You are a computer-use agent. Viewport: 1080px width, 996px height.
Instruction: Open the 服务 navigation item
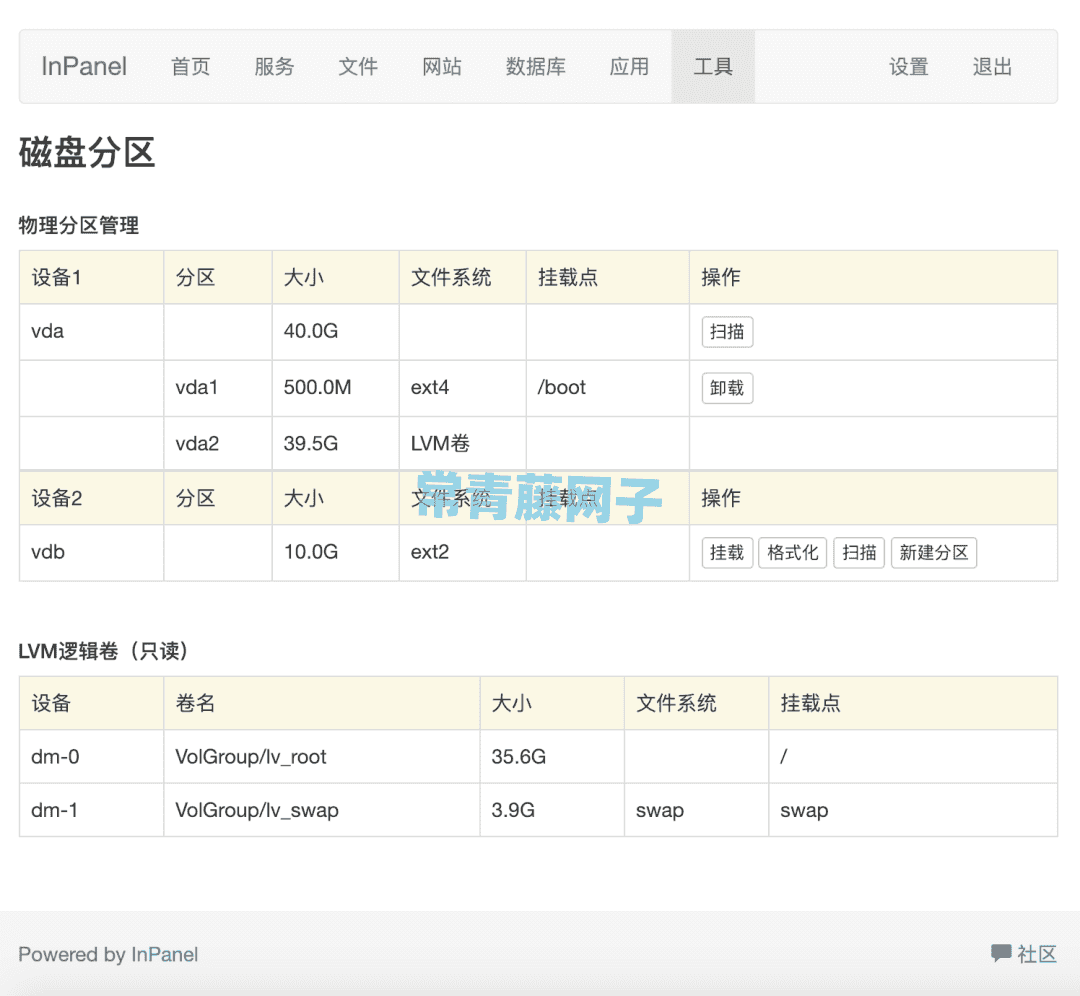274,67
